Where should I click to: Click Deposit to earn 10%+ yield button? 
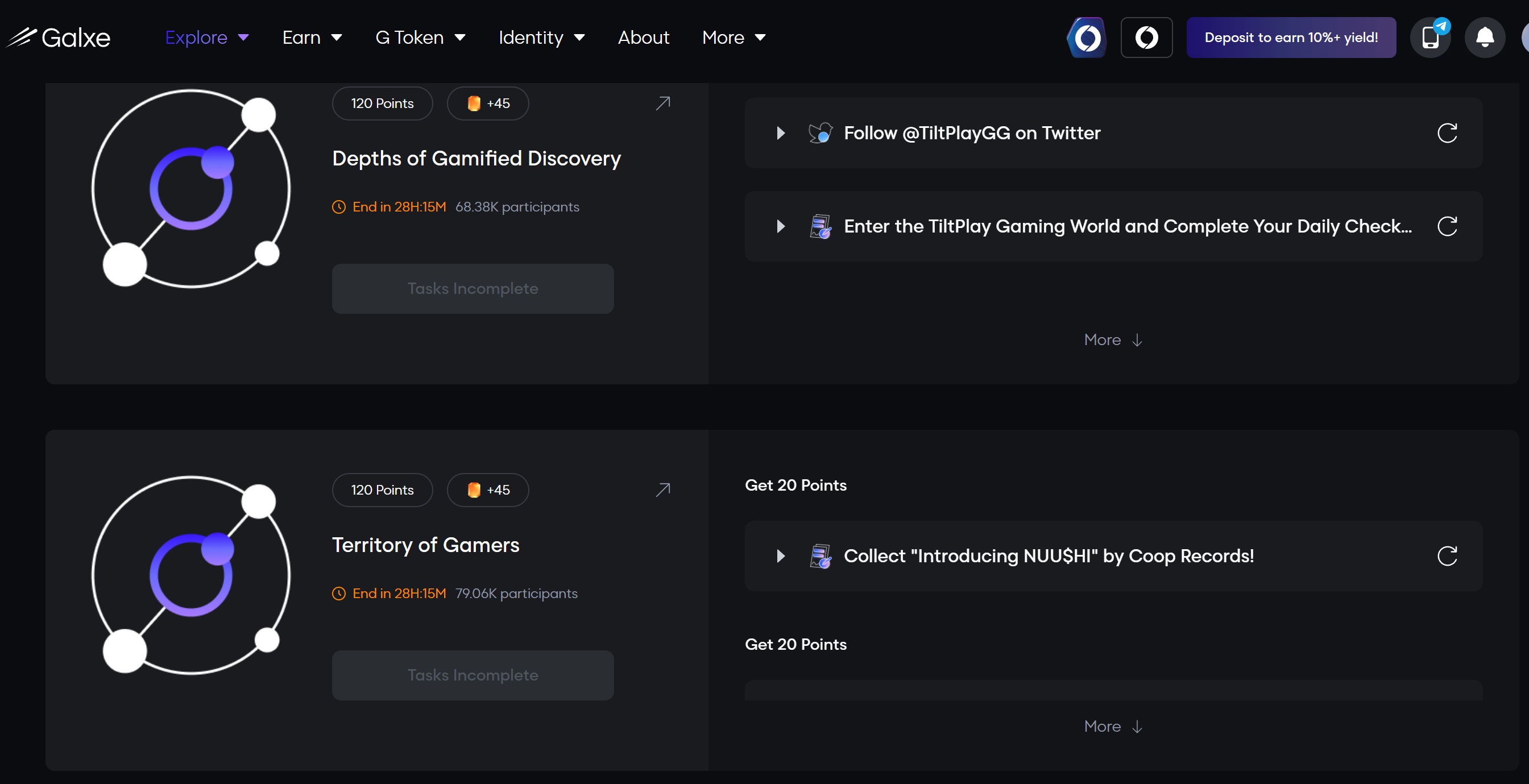tap(1291, 38)
